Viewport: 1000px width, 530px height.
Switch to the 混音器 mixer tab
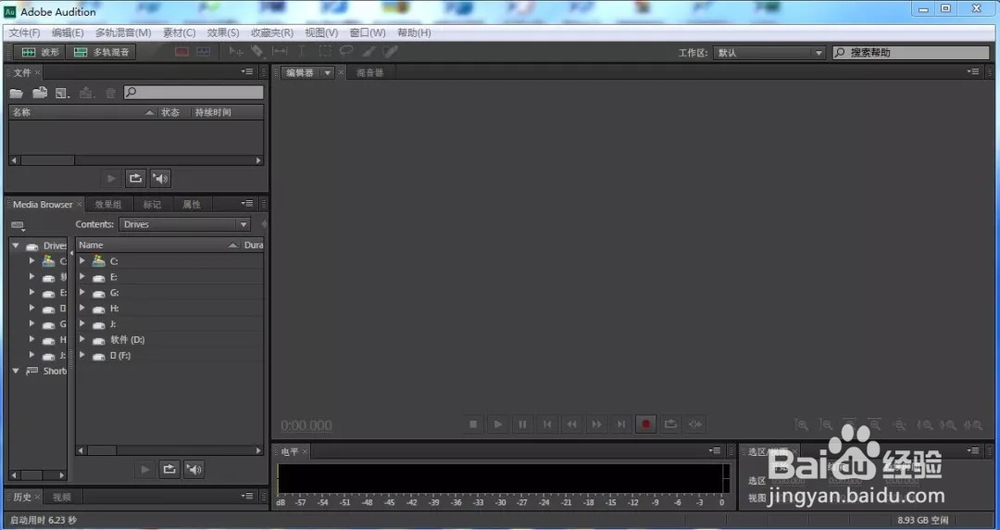click(x=370, y=73)
